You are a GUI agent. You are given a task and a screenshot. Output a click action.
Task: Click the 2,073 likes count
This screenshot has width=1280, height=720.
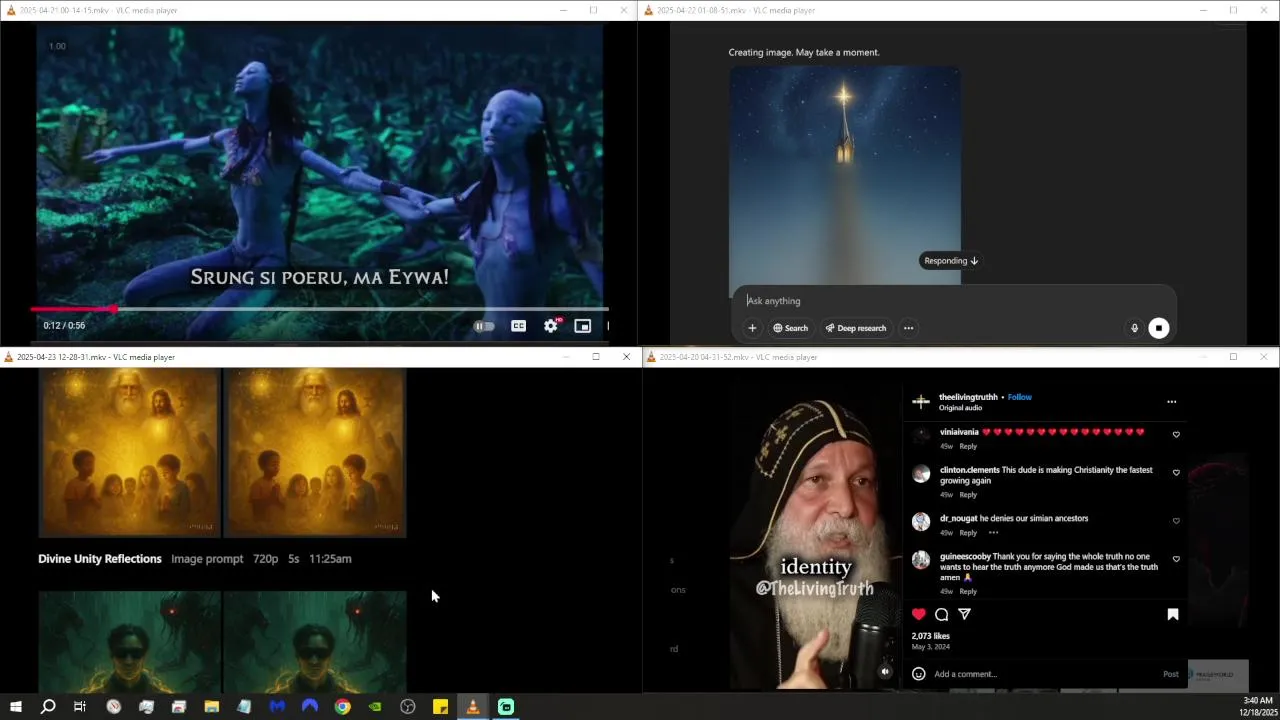(x=930, y=636)
